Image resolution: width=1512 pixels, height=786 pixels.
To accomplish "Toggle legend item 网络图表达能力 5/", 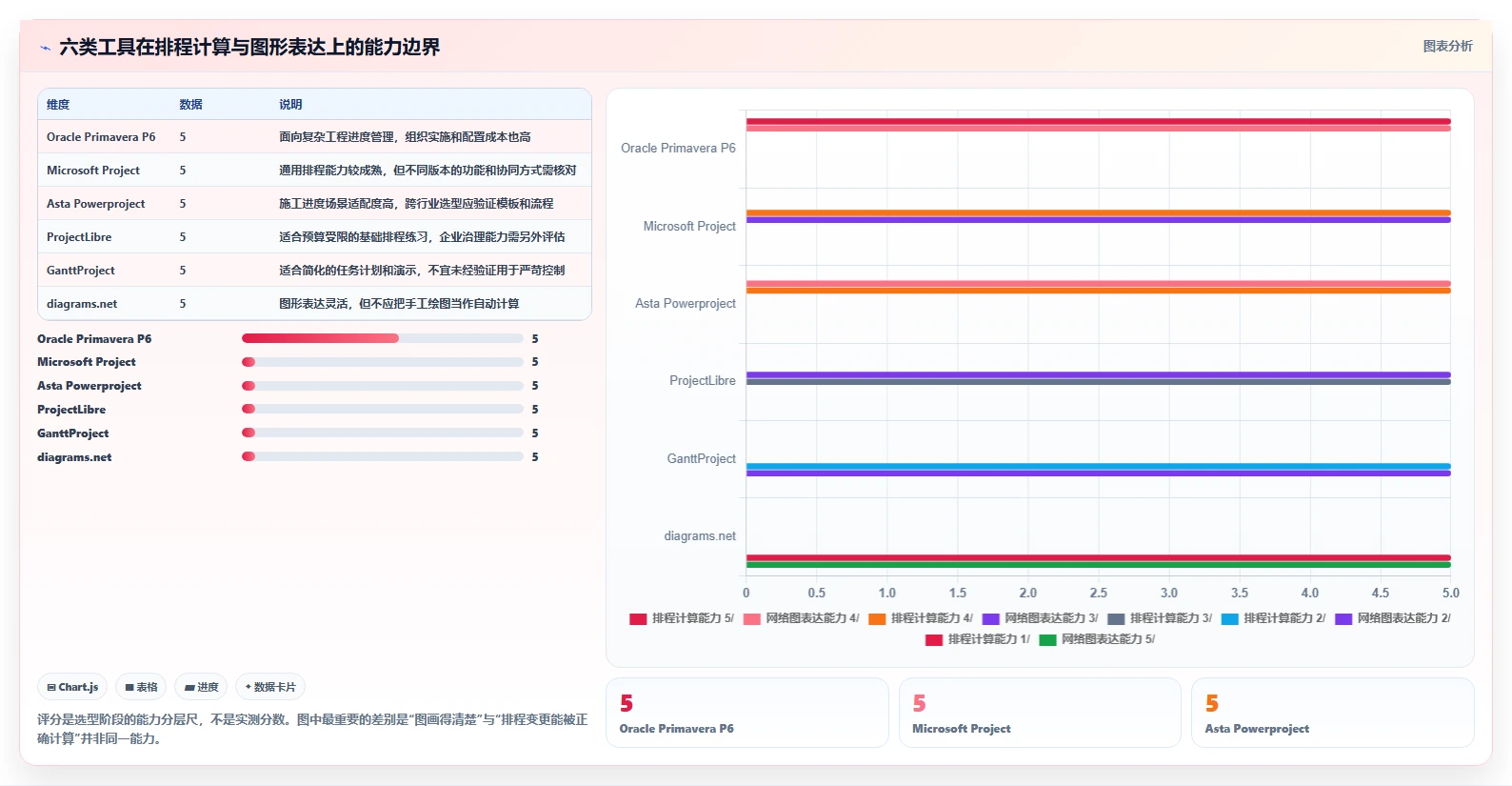I will pos(1097,639).
